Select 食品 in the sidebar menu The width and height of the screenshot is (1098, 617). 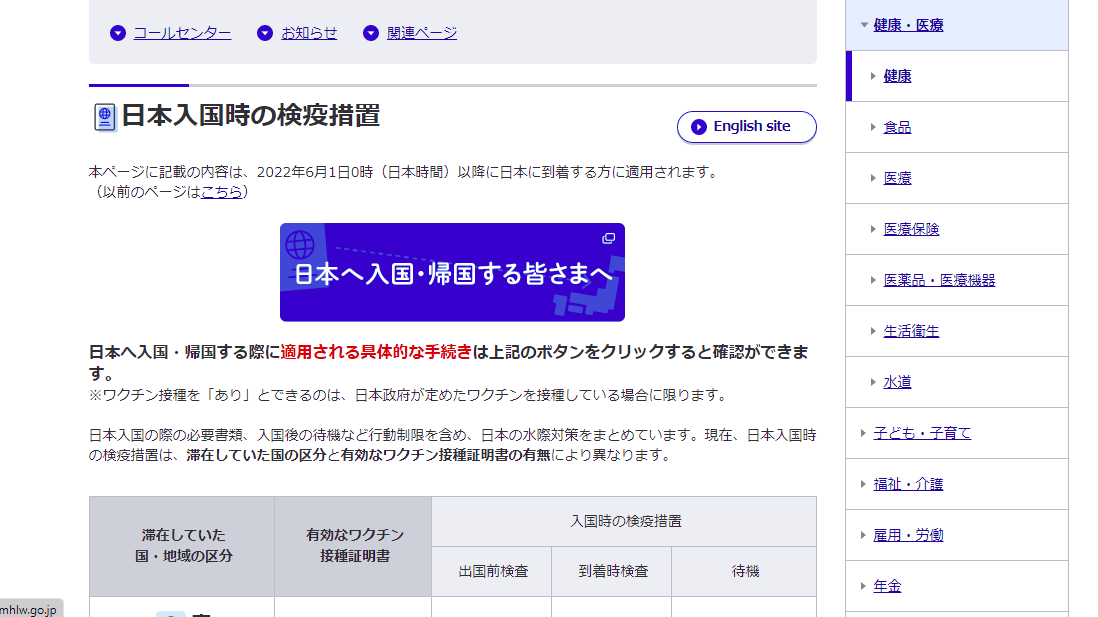pyautogui.click(x=897, y=127)
